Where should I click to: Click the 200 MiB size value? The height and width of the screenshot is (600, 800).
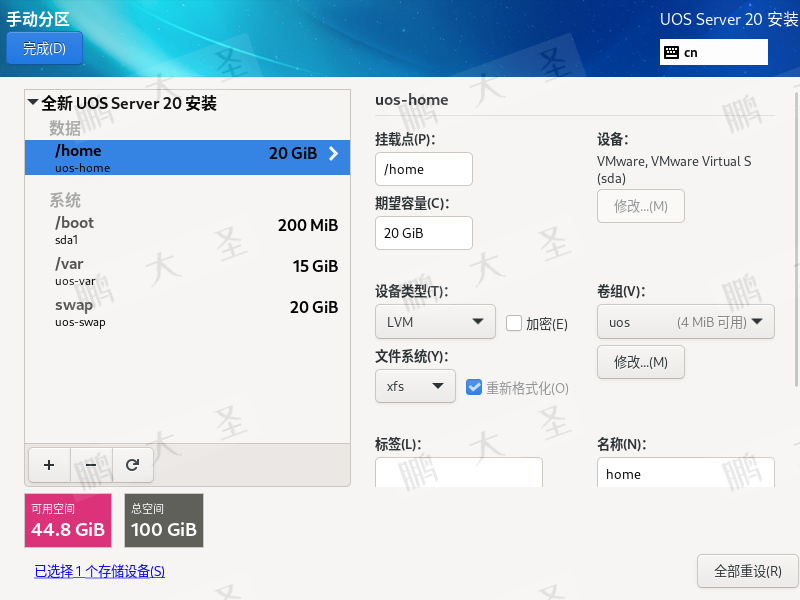[308, 225]
